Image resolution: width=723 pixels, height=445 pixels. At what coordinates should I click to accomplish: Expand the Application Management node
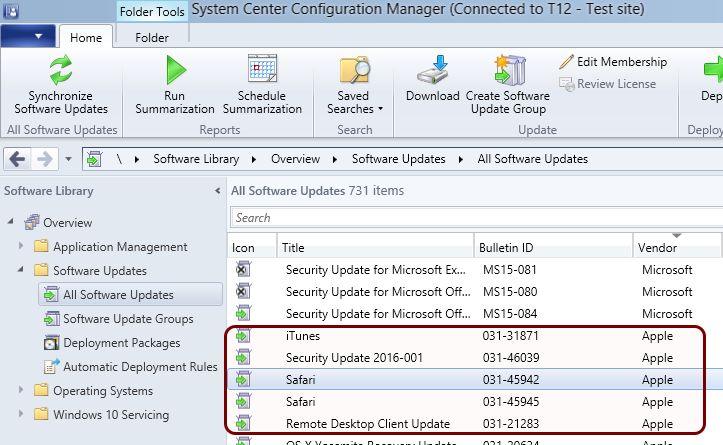(21, 246)
